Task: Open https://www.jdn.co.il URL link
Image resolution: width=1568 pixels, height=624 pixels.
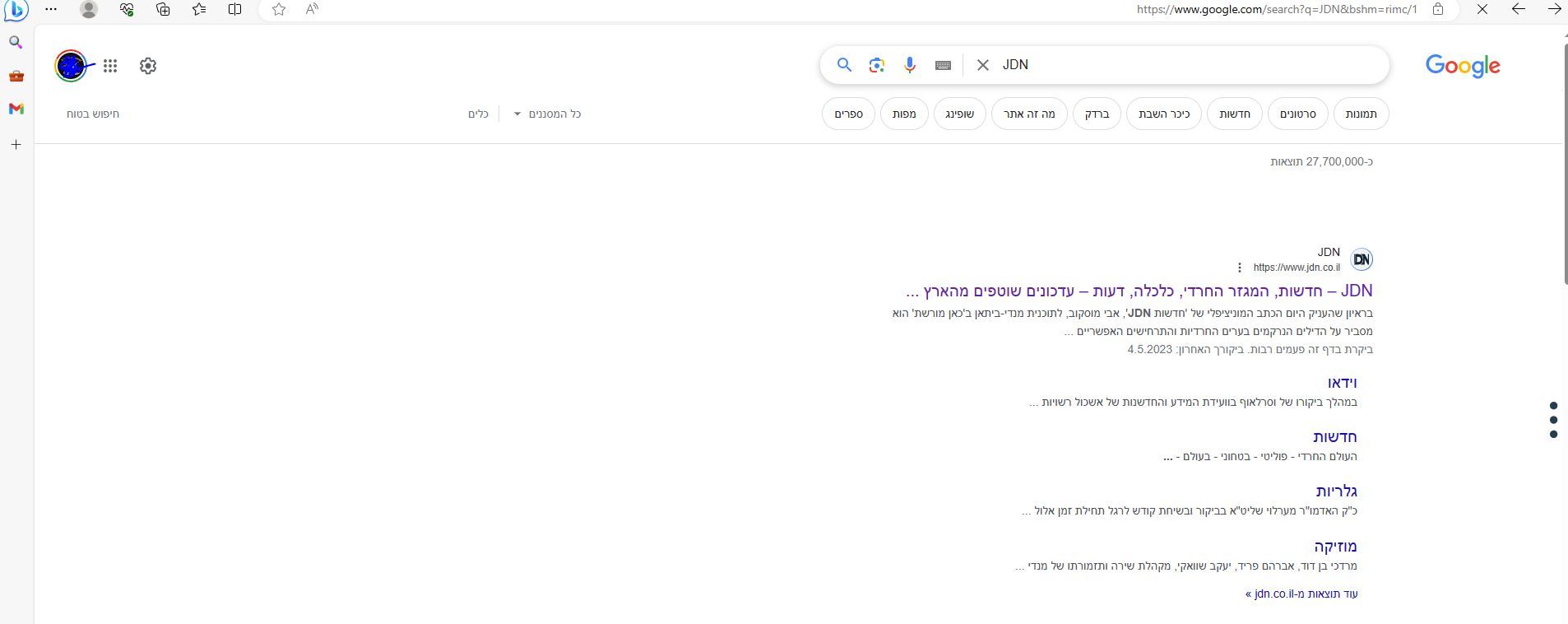Action: (x=1297, y=268)
